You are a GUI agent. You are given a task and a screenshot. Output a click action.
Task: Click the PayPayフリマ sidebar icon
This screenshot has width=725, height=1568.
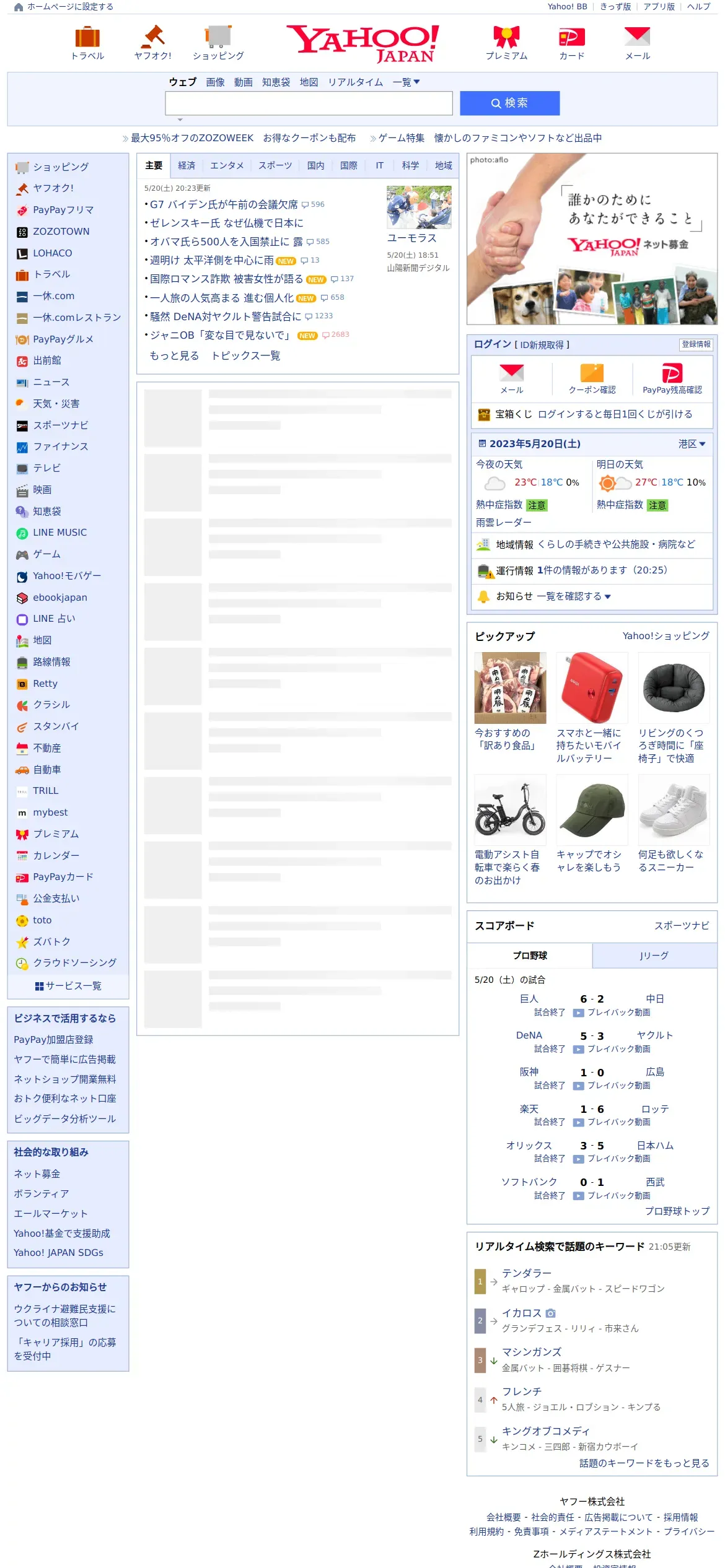(x=22, y=211)
